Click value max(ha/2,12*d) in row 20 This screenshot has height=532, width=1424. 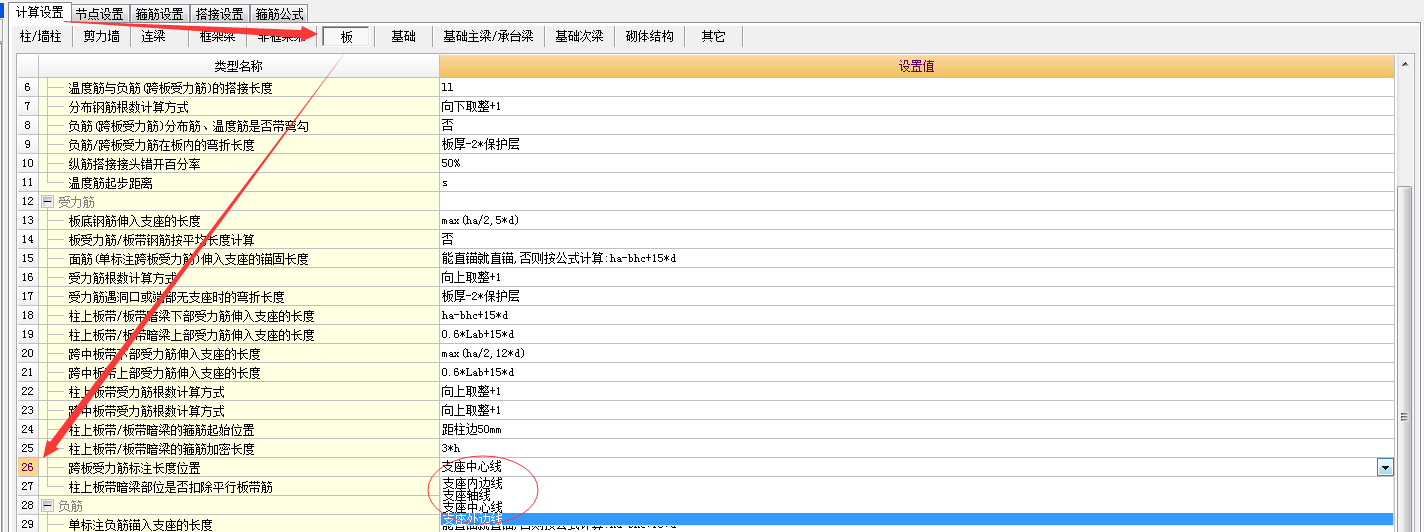tap(483, 354)
